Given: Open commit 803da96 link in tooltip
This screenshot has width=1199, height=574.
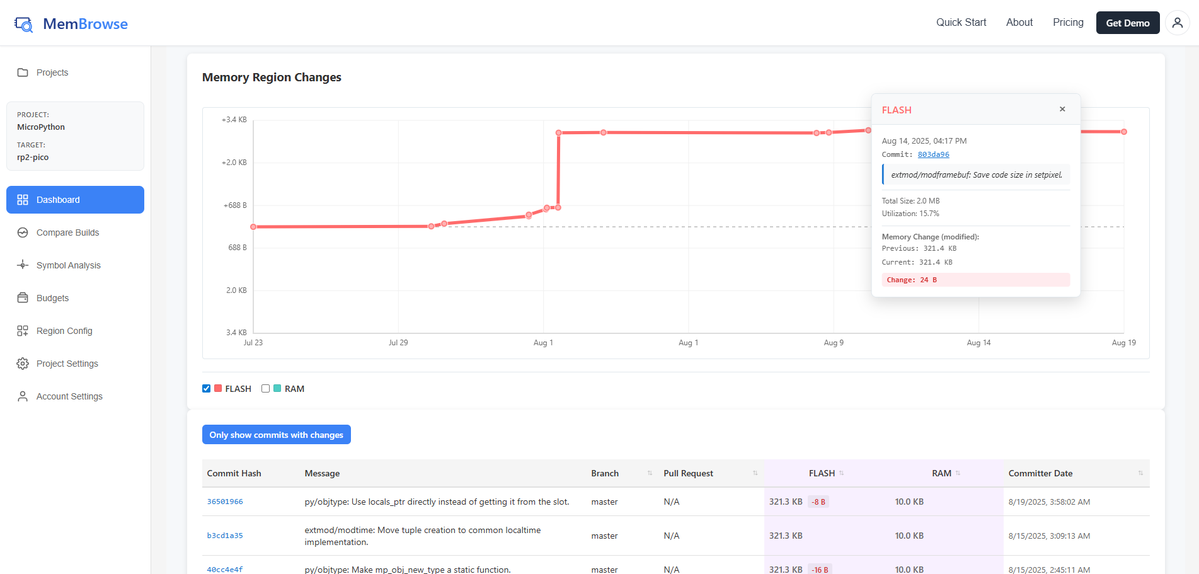Looking at the screenshot, I should tap(934, 154).
